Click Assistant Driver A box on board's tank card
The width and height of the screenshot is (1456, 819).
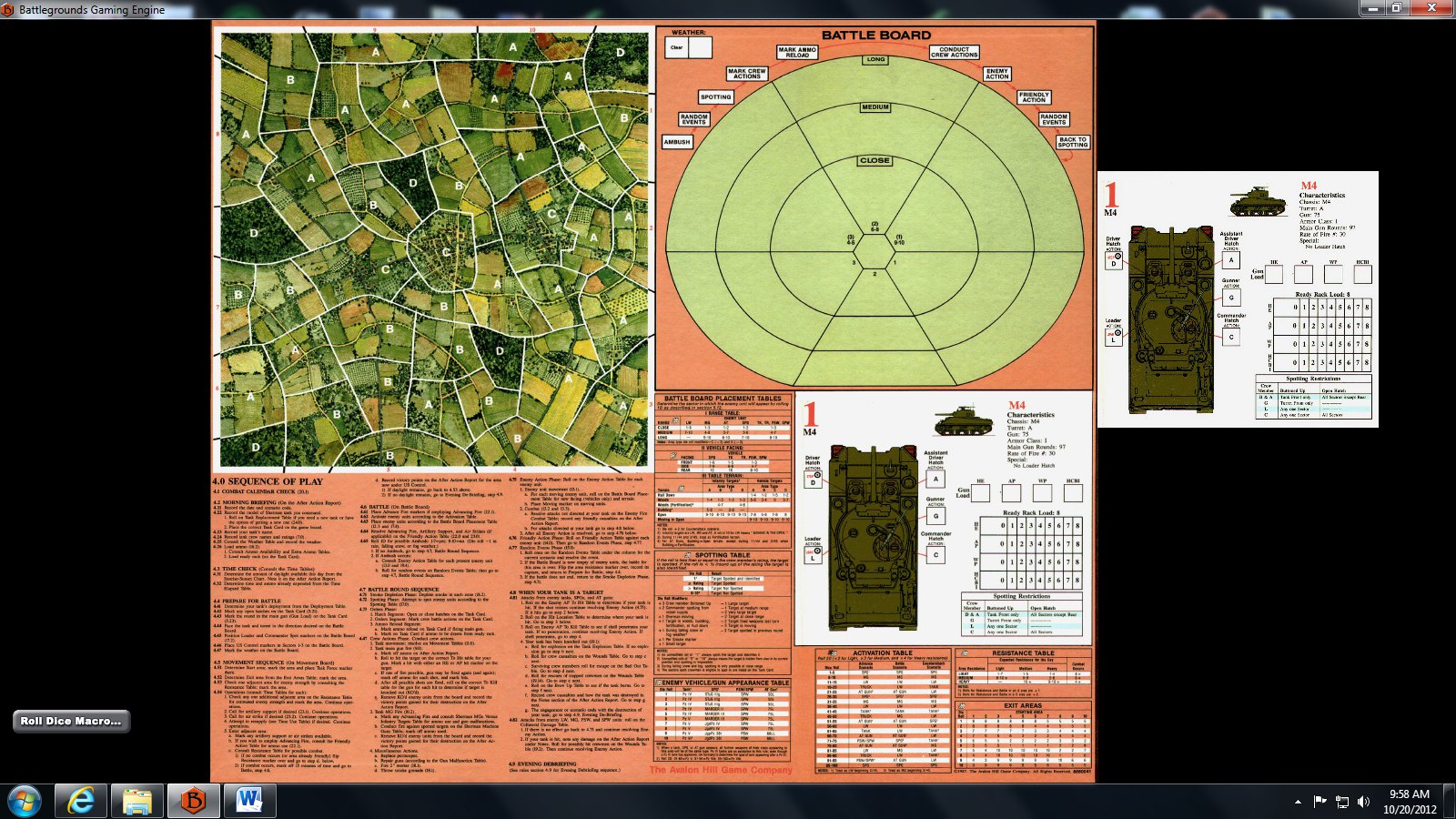[x=935, y=479]
